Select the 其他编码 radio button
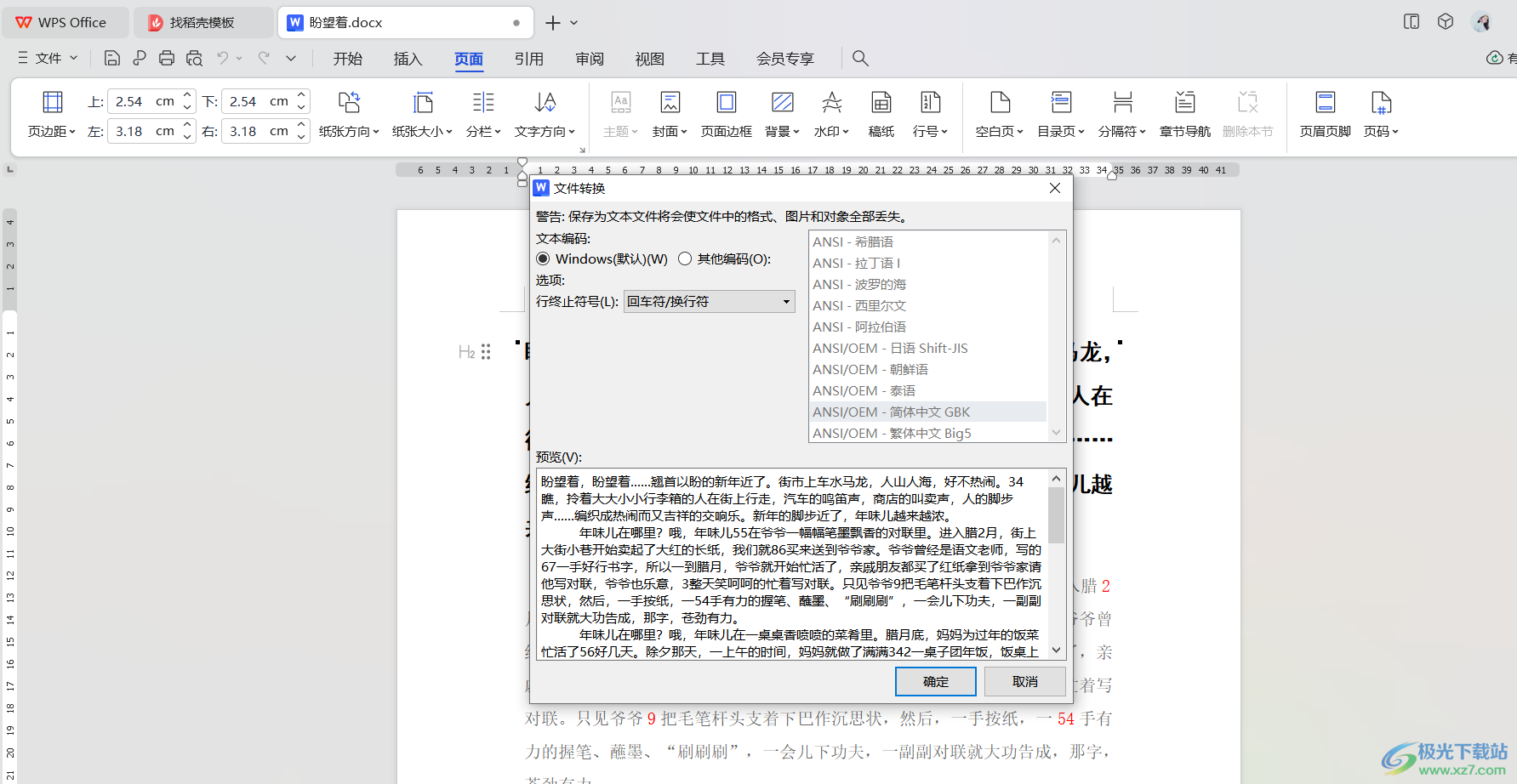 point(685,258)
